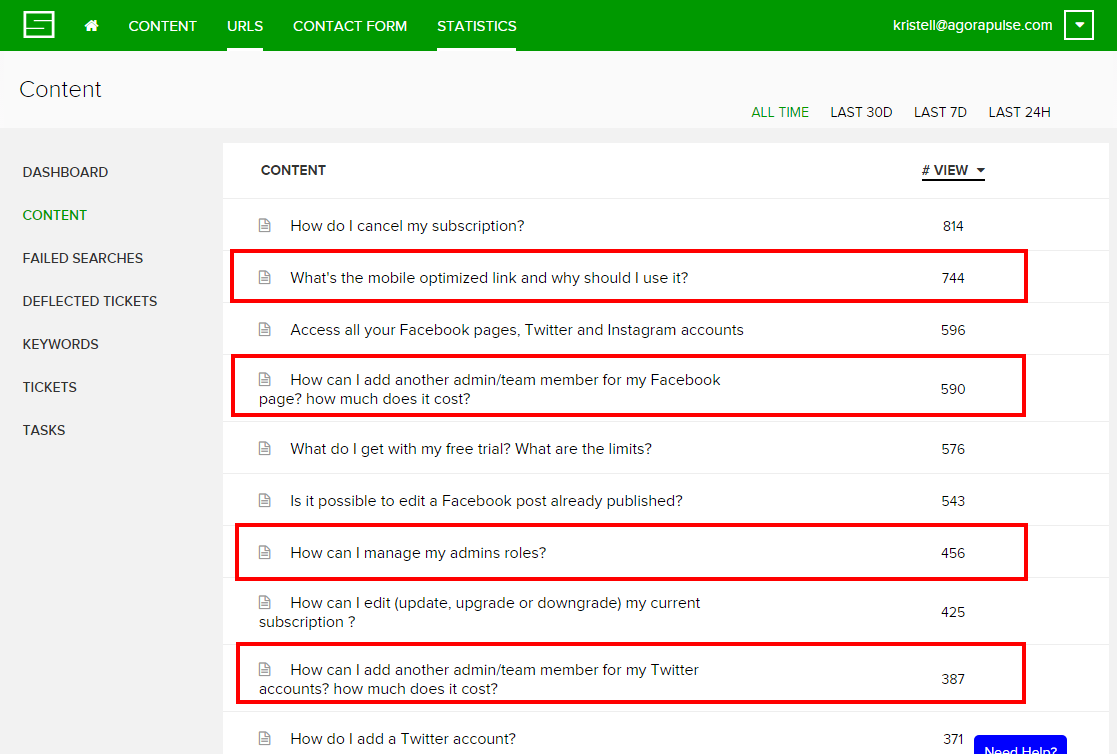
Task: Click document icon for cancel subscription article
Action: [265, 225]
